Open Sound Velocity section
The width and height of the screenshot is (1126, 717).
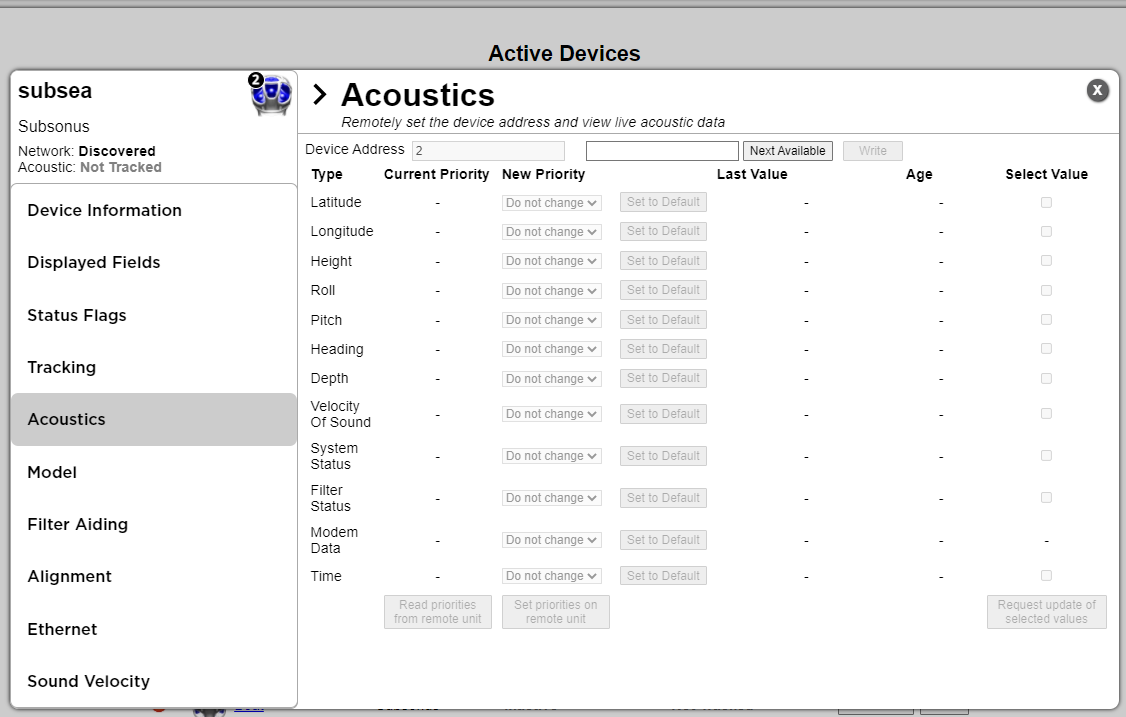point(154,681)
